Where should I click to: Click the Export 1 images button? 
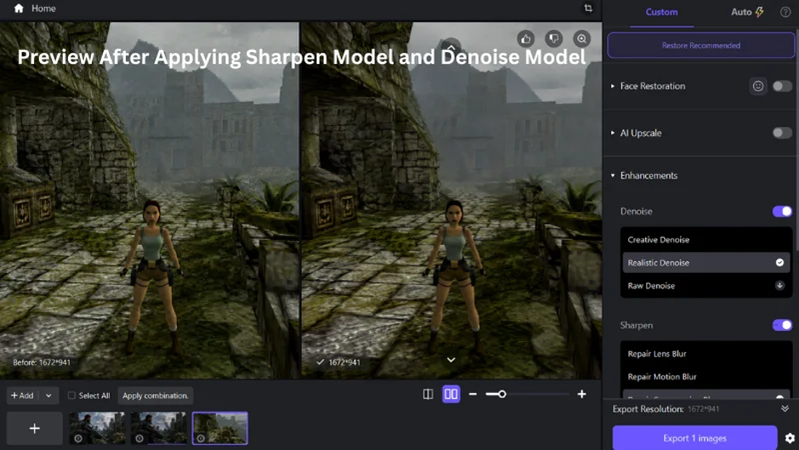pos(695,438)
